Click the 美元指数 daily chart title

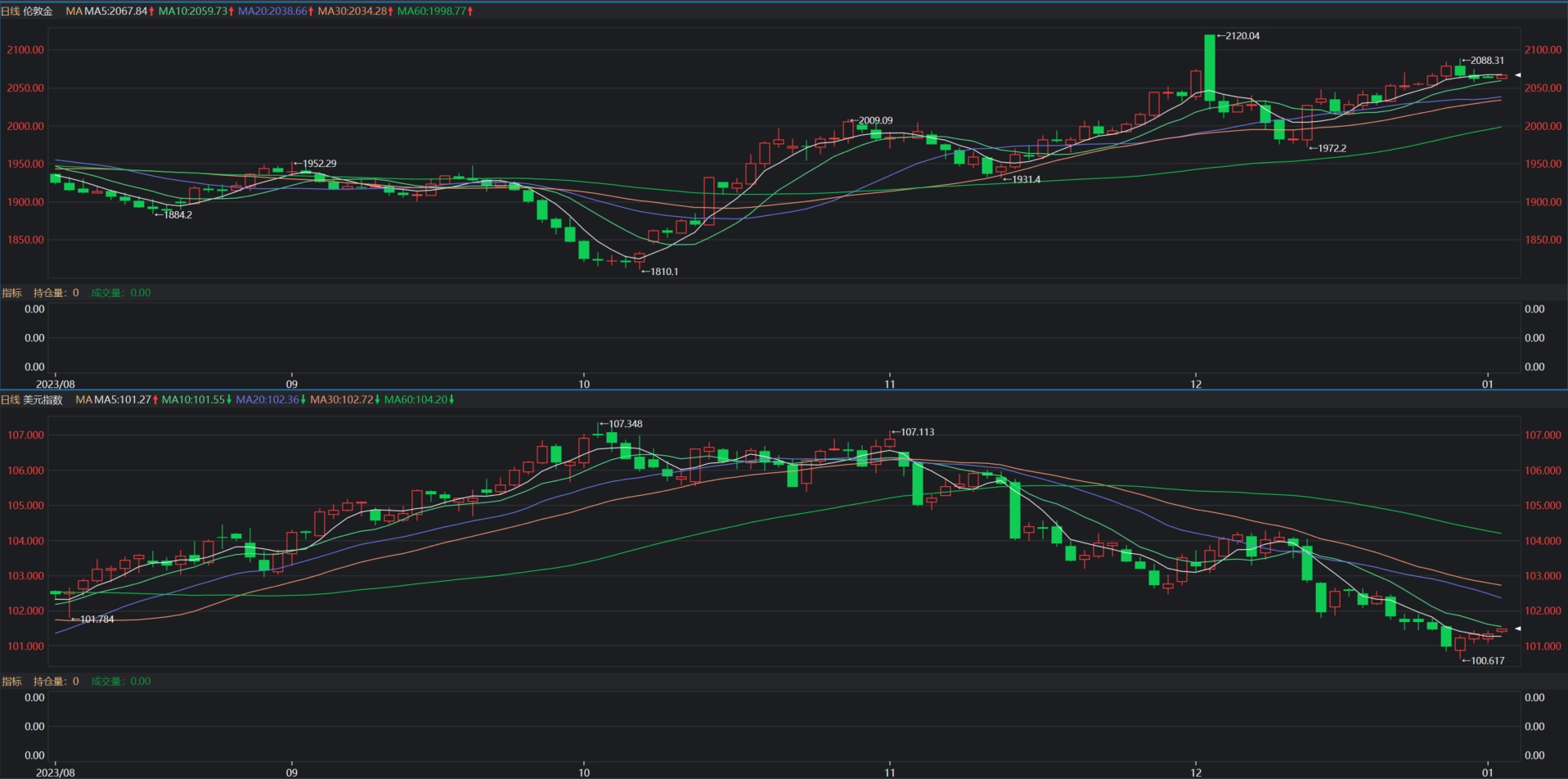pos(32,400)
